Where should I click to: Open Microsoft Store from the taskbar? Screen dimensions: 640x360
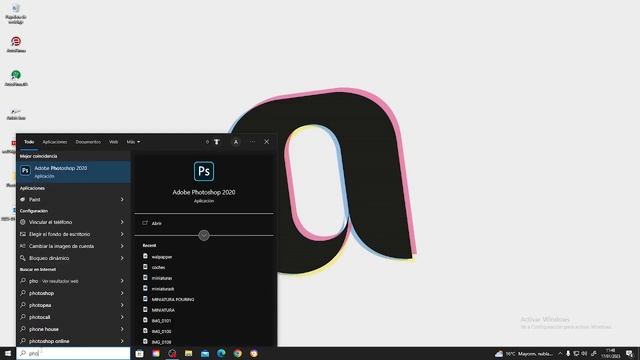point(140,353)
